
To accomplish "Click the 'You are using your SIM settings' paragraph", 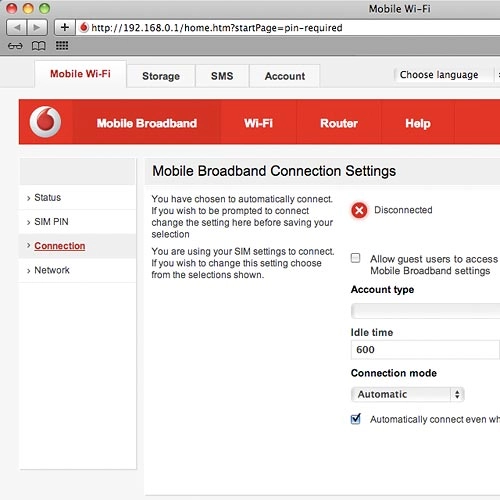I will coord(243,263).
